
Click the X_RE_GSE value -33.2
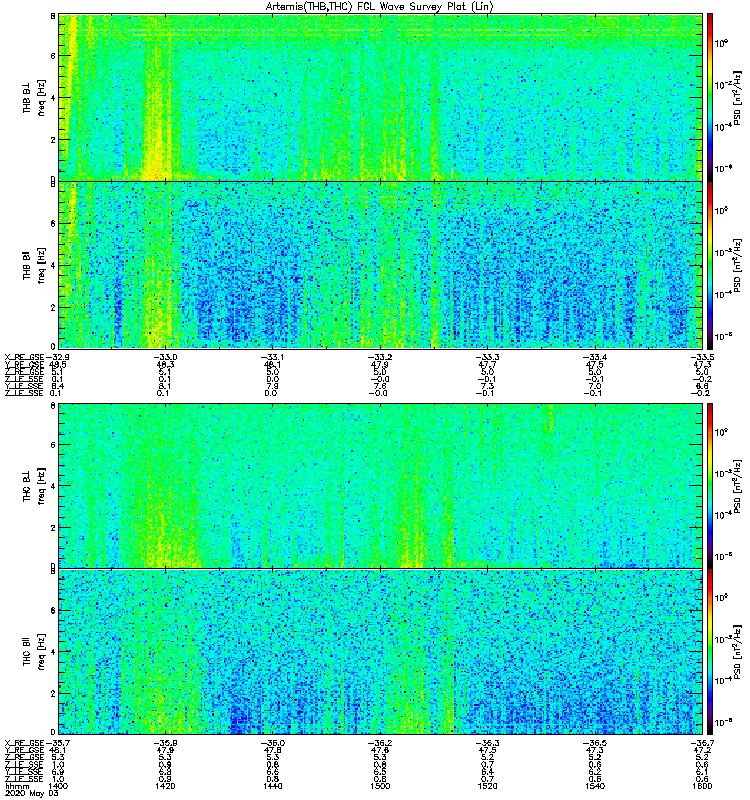pyautogui.click(x=380, y=357)
